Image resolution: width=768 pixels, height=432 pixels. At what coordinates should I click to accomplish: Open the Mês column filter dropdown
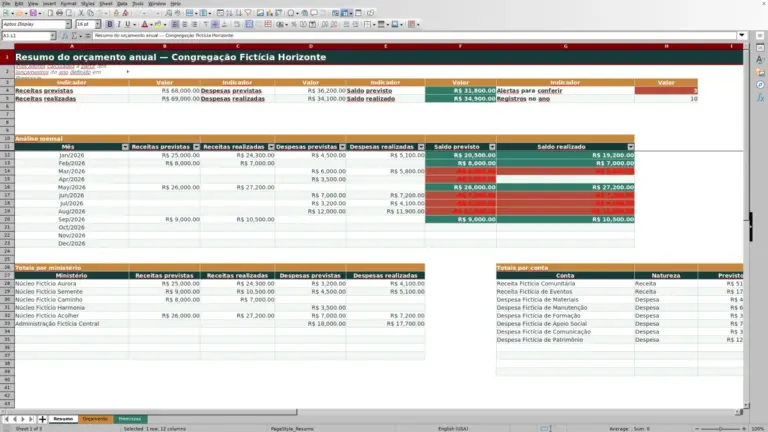point(125,147)
